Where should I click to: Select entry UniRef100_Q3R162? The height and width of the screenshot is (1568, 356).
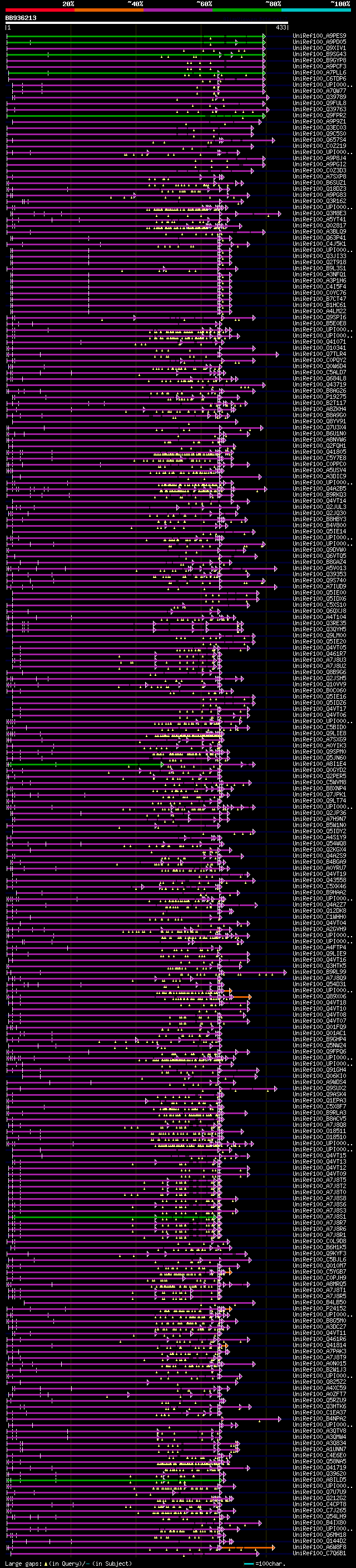(319, 201)
